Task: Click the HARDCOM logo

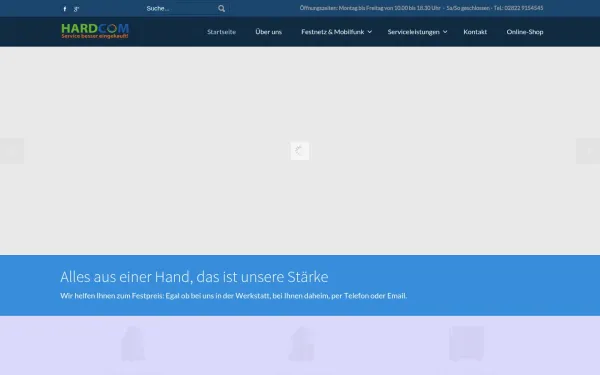Action: (95, 31)
